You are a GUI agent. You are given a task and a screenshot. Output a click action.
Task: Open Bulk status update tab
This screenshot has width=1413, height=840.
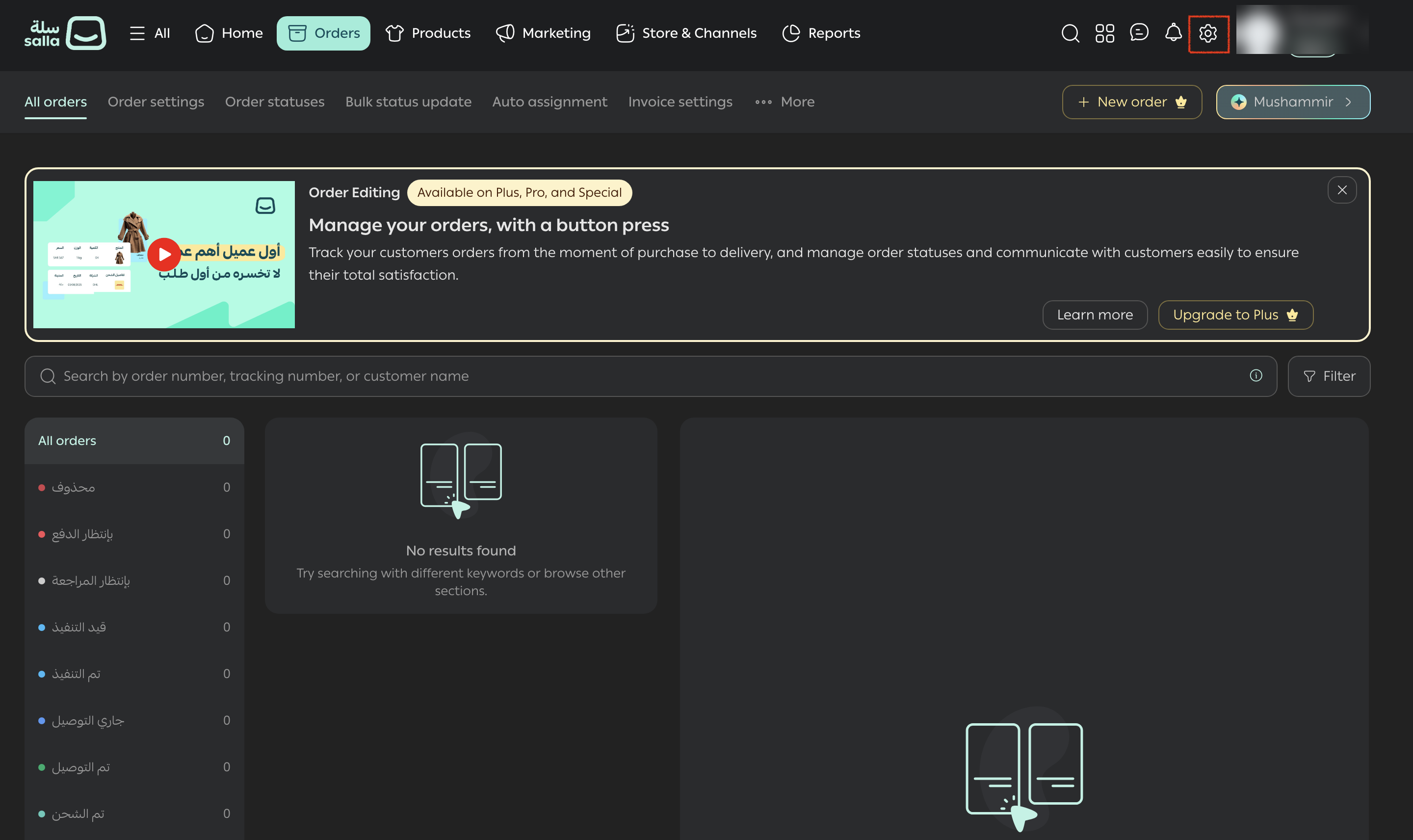point(408,102)
